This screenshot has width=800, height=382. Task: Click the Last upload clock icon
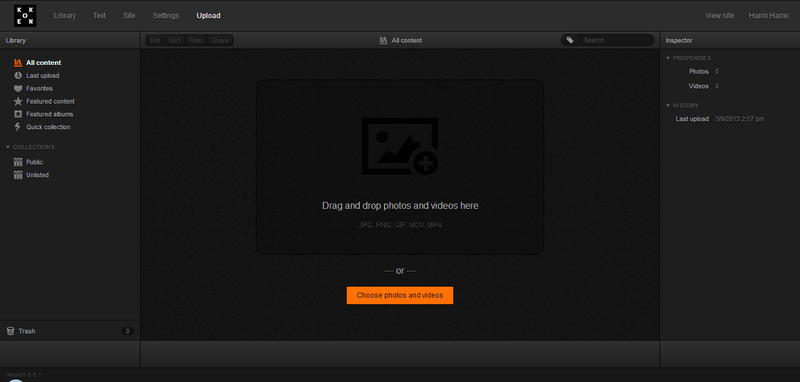[18, 75]
